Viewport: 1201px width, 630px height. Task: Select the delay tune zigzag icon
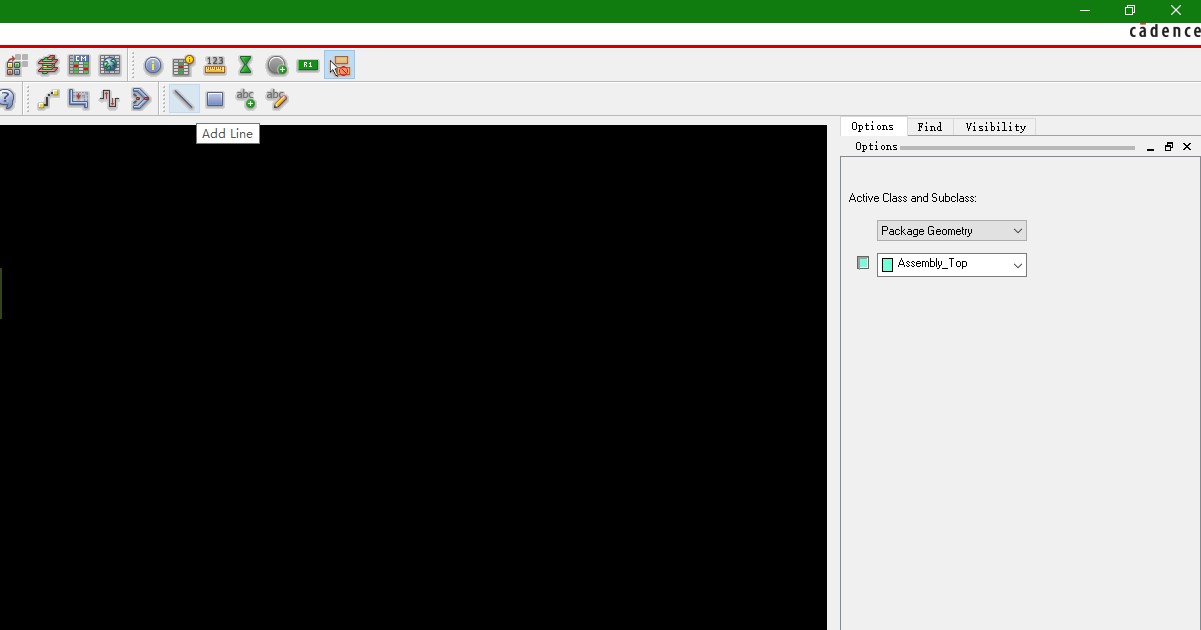coord(110,99)
